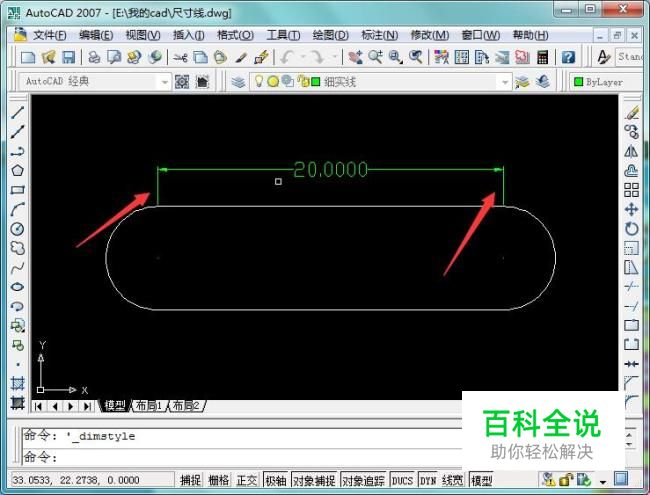This screenshot has height=495, width=650.
Task: Toggle 捕捉 snap mode
Action: click(190, 480)
